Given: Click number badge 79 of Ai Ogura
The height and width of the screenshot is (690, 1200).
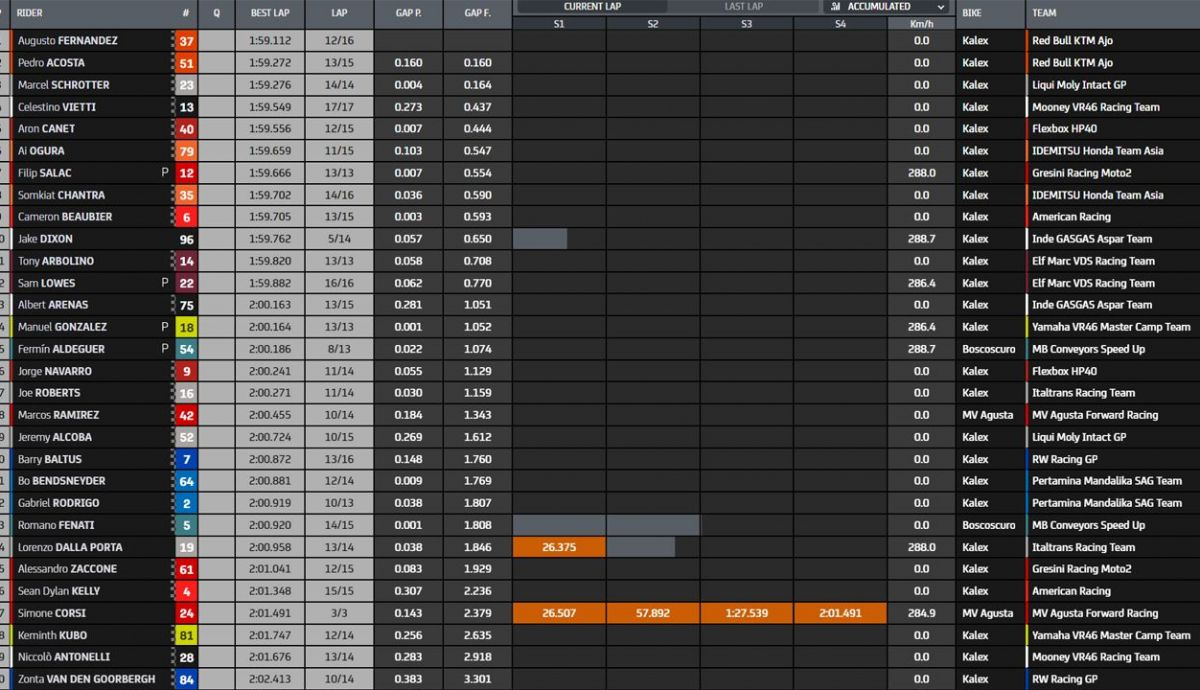Looking at the screenshot, I should pyautogui.click(x=186, y=151).
